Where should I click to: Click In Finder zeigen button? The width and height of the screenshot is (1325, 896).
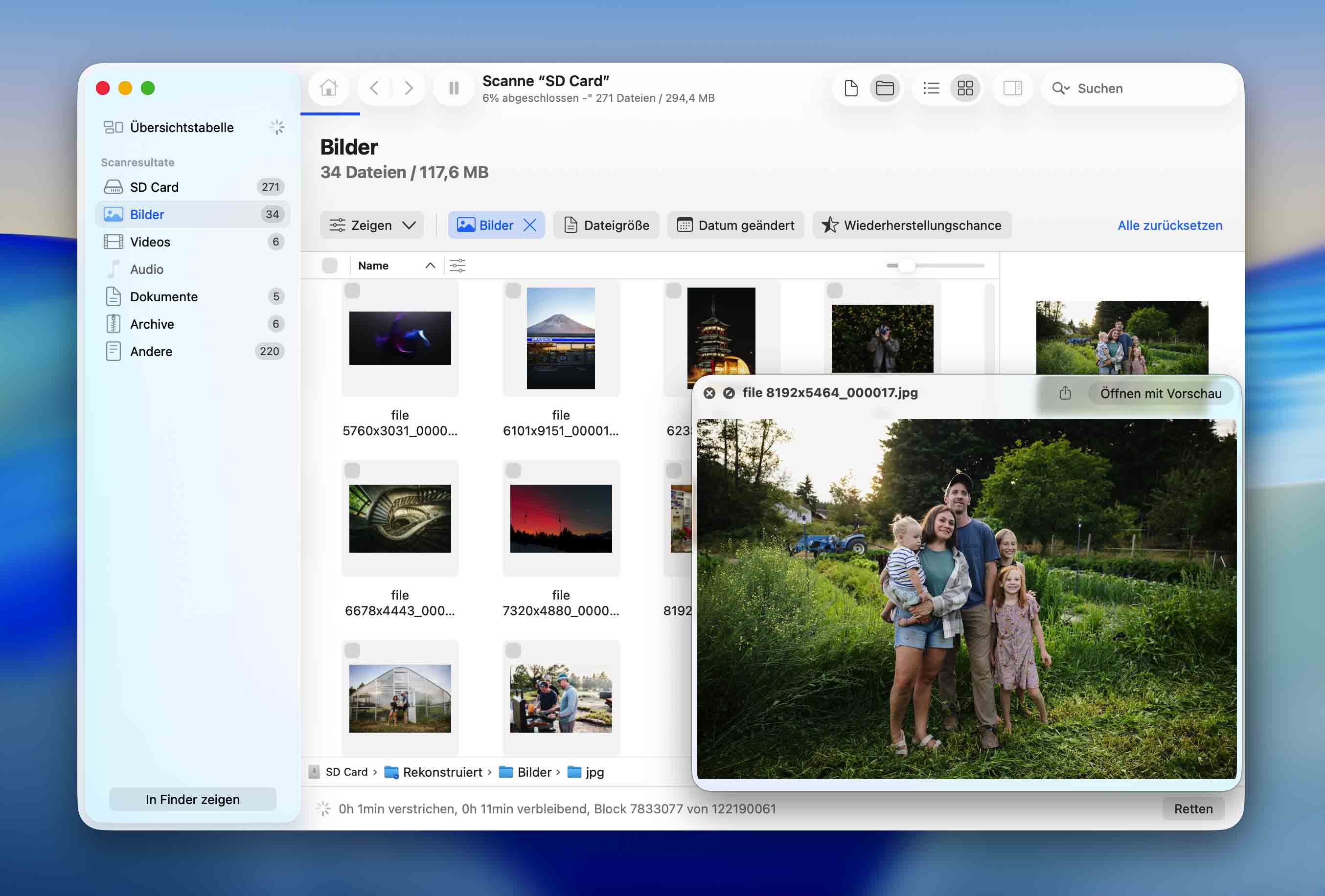click(x=193, y=799)
